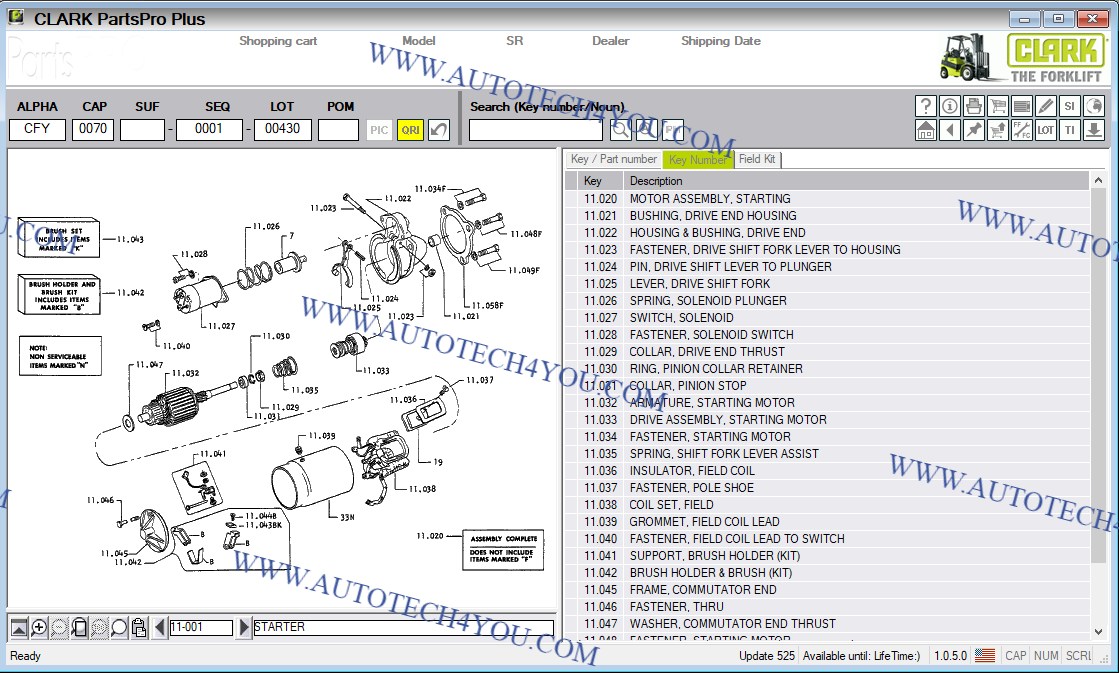Go to previous diagram page arrow
The width and height of the screenshot is (1119, 673).
pos(159,628)
